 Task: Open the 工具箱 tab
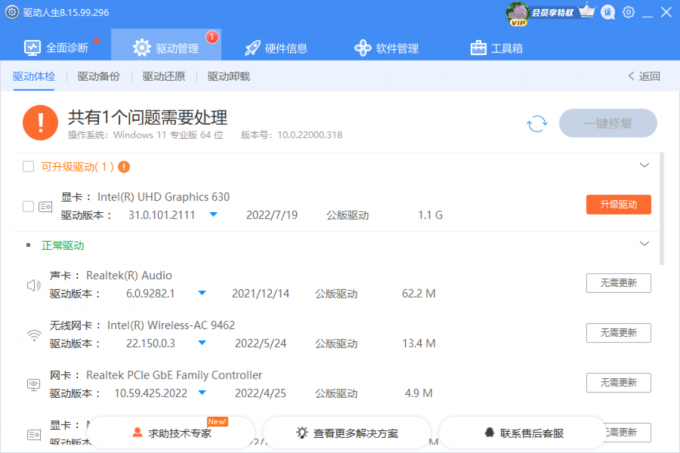(496, 48)
